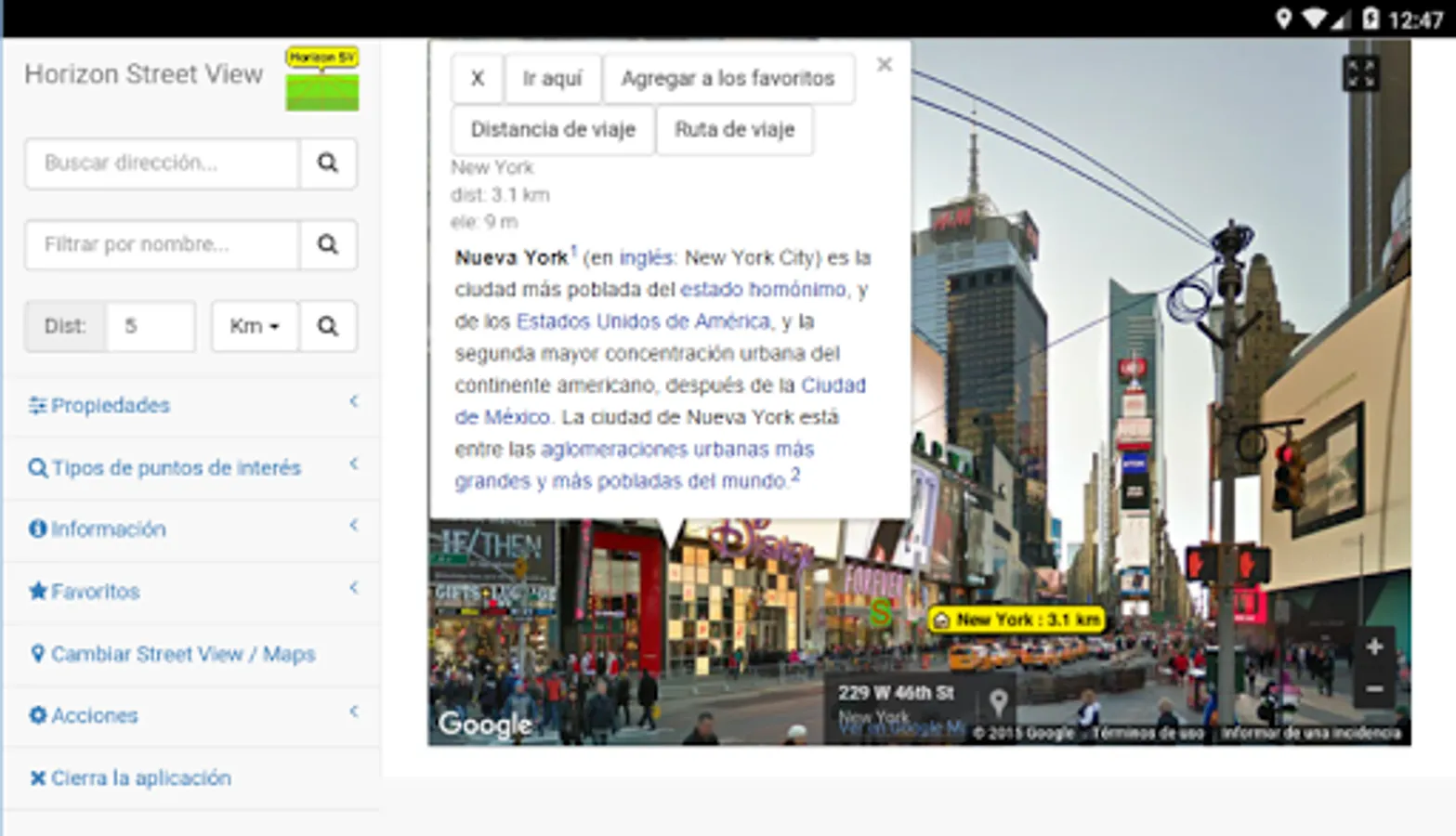Viewport: 1456px width, 836px height.
Task: Click the 'ele: 9 m' text
Action: click(x=484, y=222)
